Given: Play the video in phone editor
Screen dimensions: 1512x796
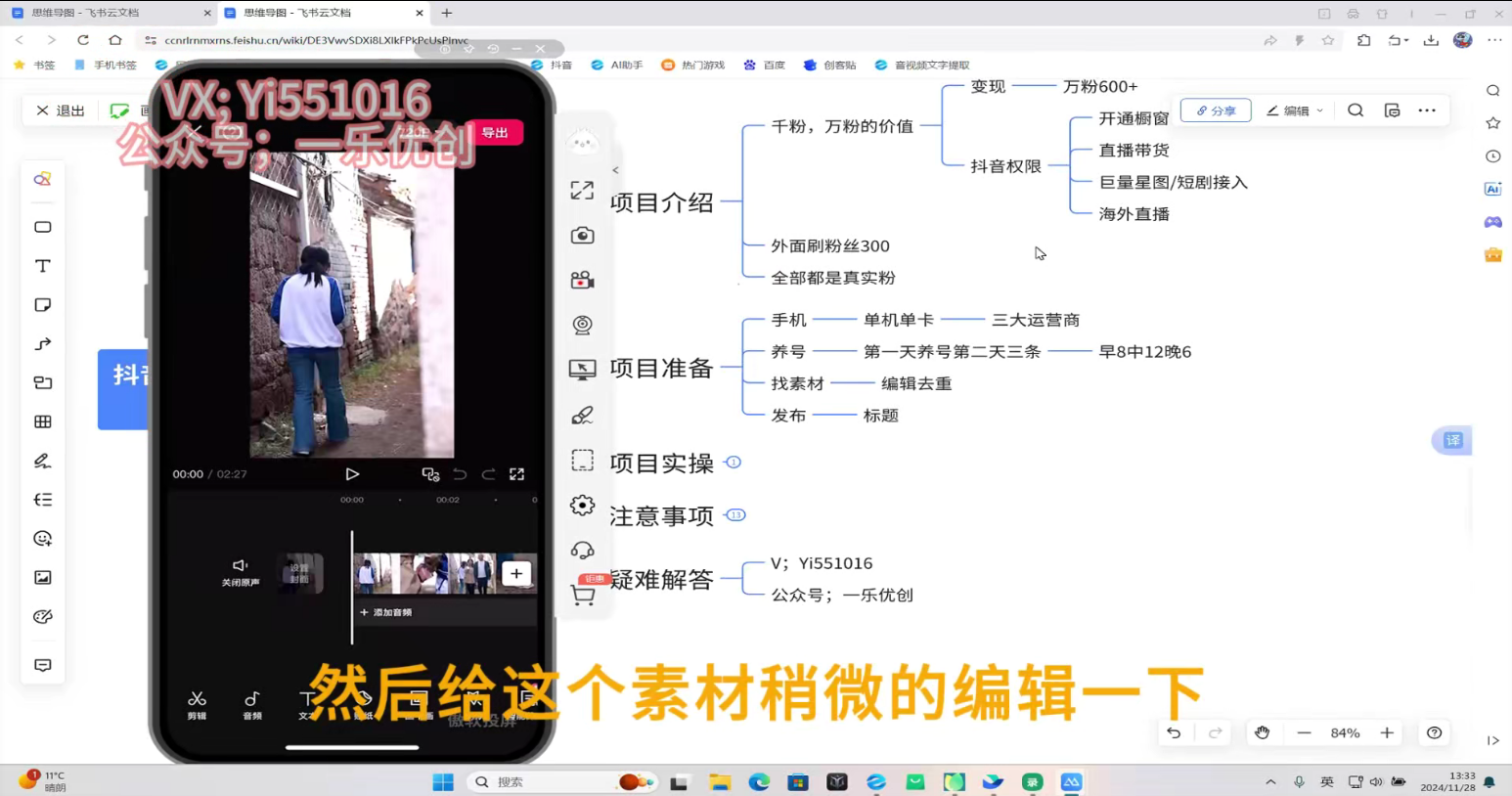Looking at the screenshot, I should pos(352,474).
